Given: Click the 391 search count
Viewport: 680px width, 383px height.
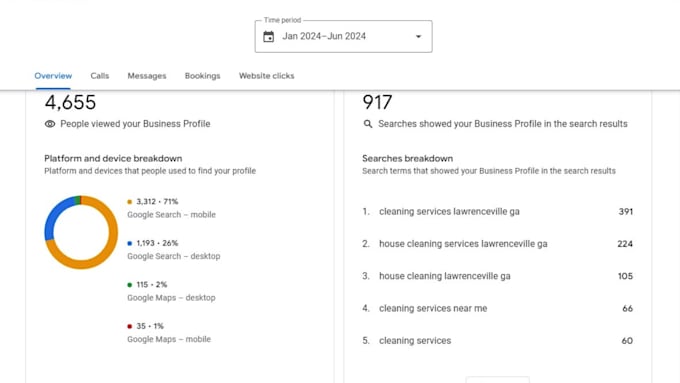Looking at the screenshot, I should [625, 212].
